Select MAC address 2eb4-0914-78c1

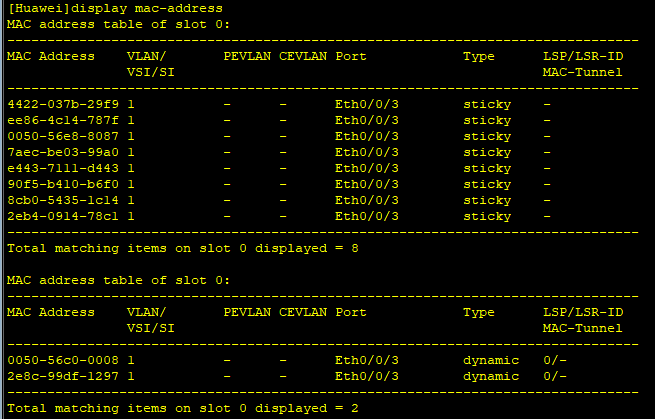point(63,216)
